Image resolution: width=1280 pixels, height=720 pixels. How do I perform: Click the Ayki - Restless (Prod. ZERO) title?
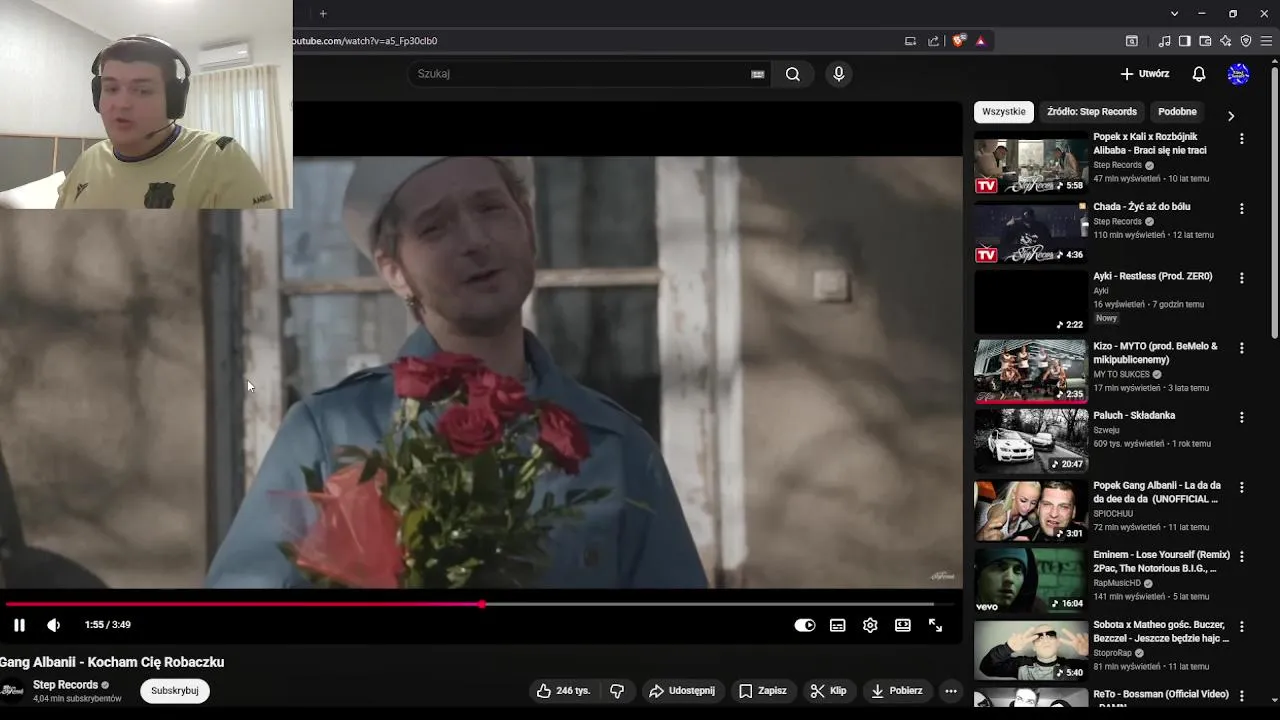[x=1153, y=276]
